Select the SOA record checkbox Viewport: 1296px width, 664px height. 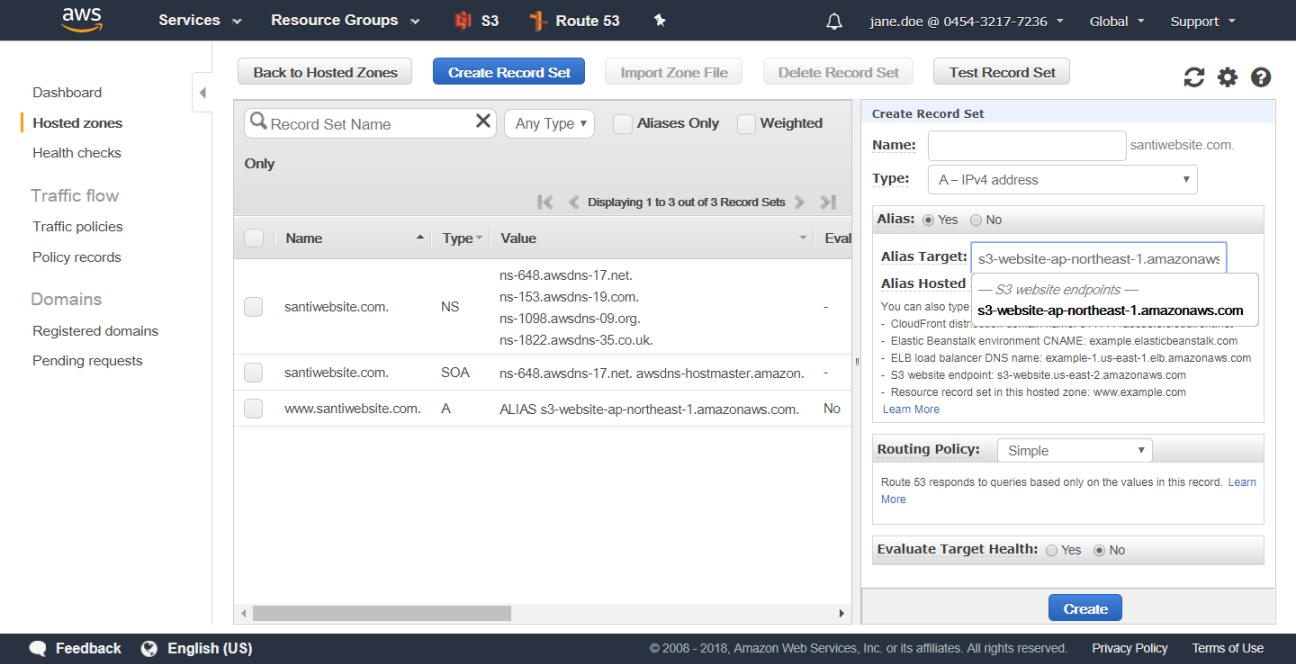pyautogui.click(x=254, y=373)
